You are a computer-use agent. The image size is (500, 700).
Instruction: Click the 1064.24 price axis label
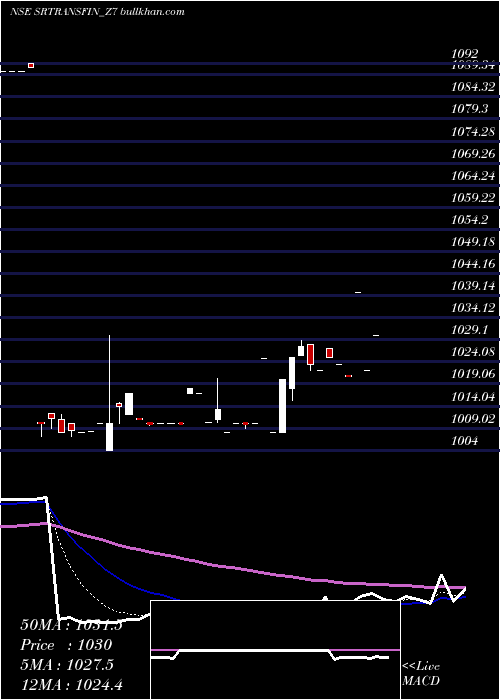tap(473, 175)
